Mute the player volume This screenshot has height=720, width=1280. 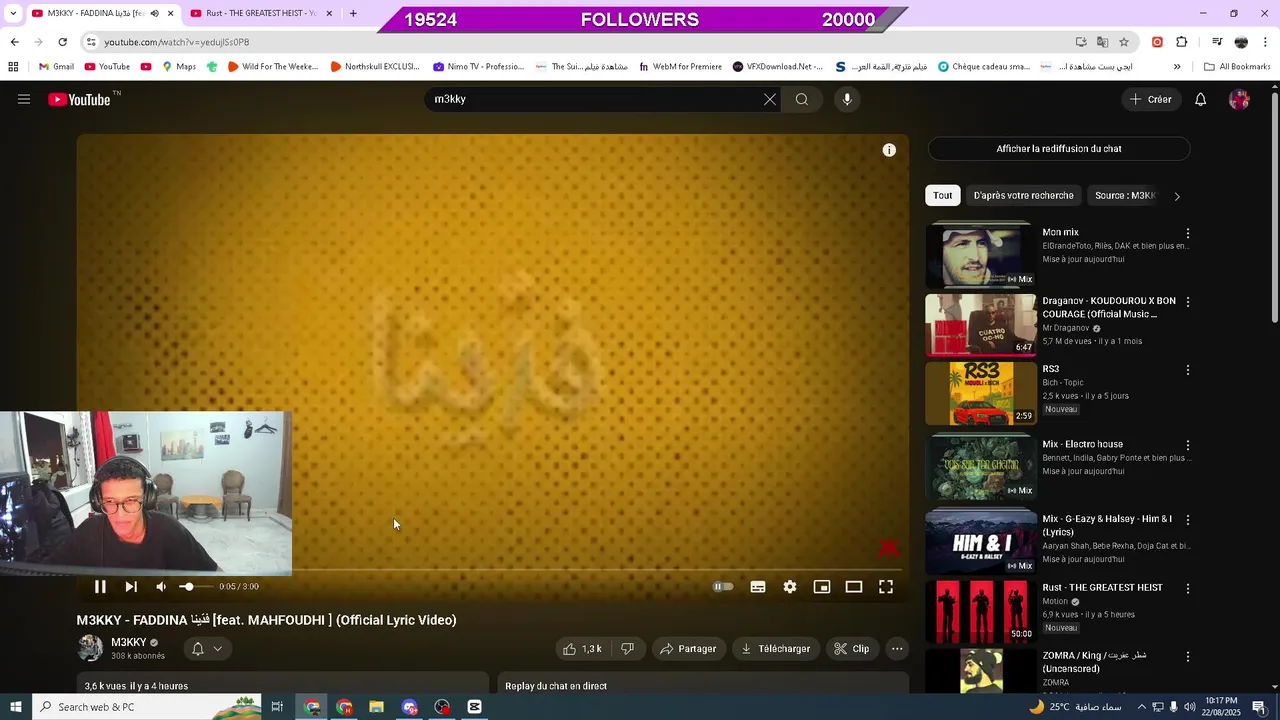[x=161, y=587]
